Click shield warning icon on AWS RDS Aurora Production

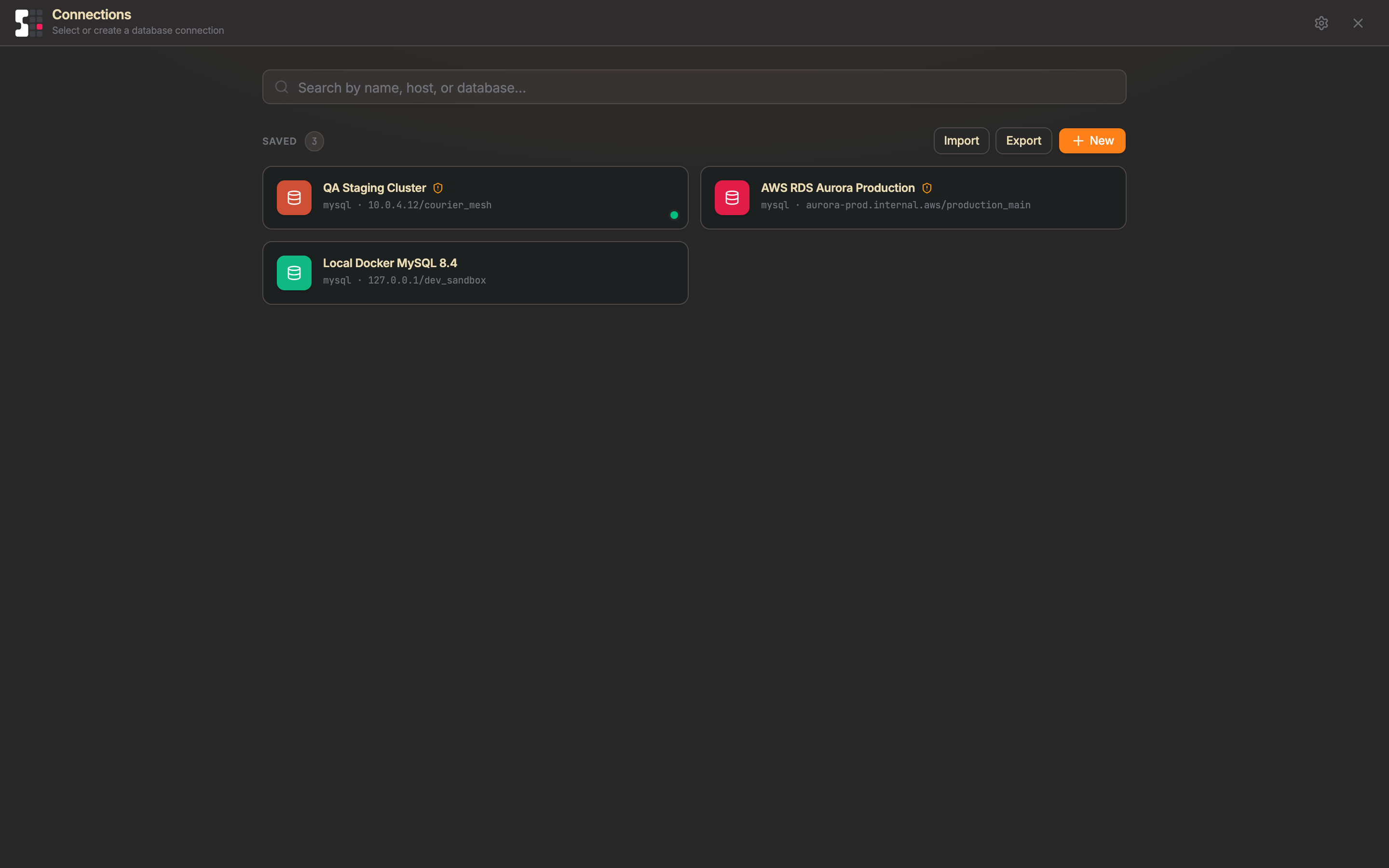tap(927, 188)
